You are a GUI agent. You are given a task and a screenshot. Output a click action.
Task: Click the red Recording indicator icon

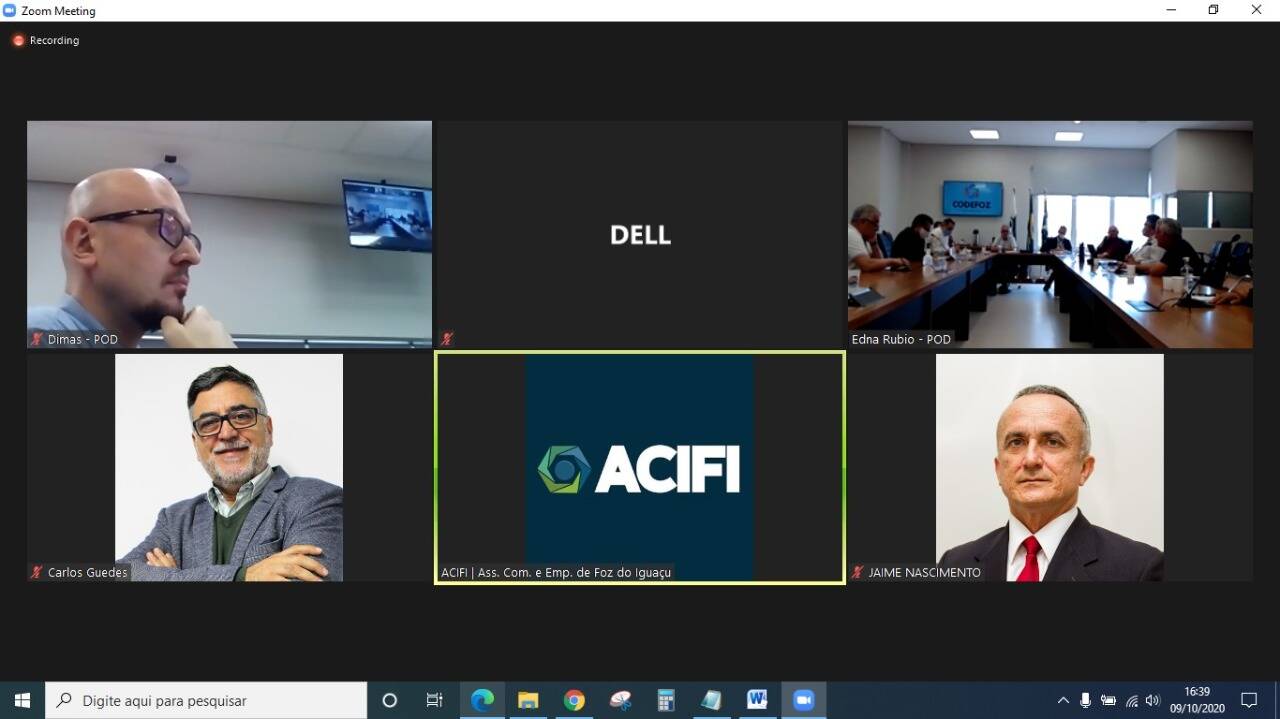(18, 41)
